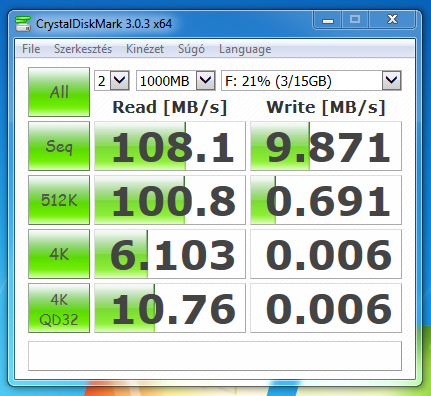This screenshot has width=431, height=396.
Task: Click the 4K read result 6.103
Action: (170, 254)
